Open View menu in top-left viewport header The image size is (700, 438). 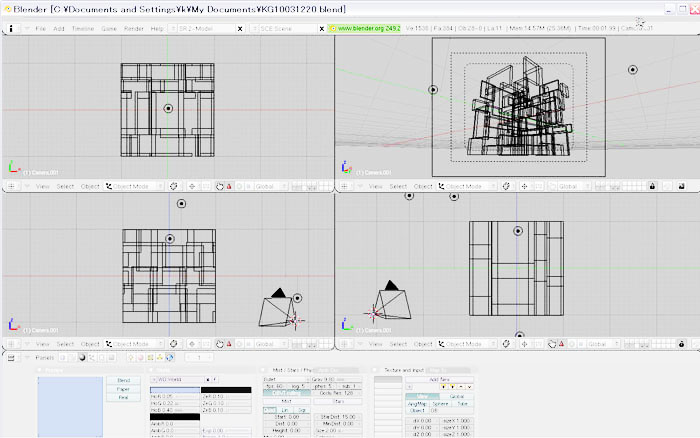pyautogui.click(x=42, y=186)
